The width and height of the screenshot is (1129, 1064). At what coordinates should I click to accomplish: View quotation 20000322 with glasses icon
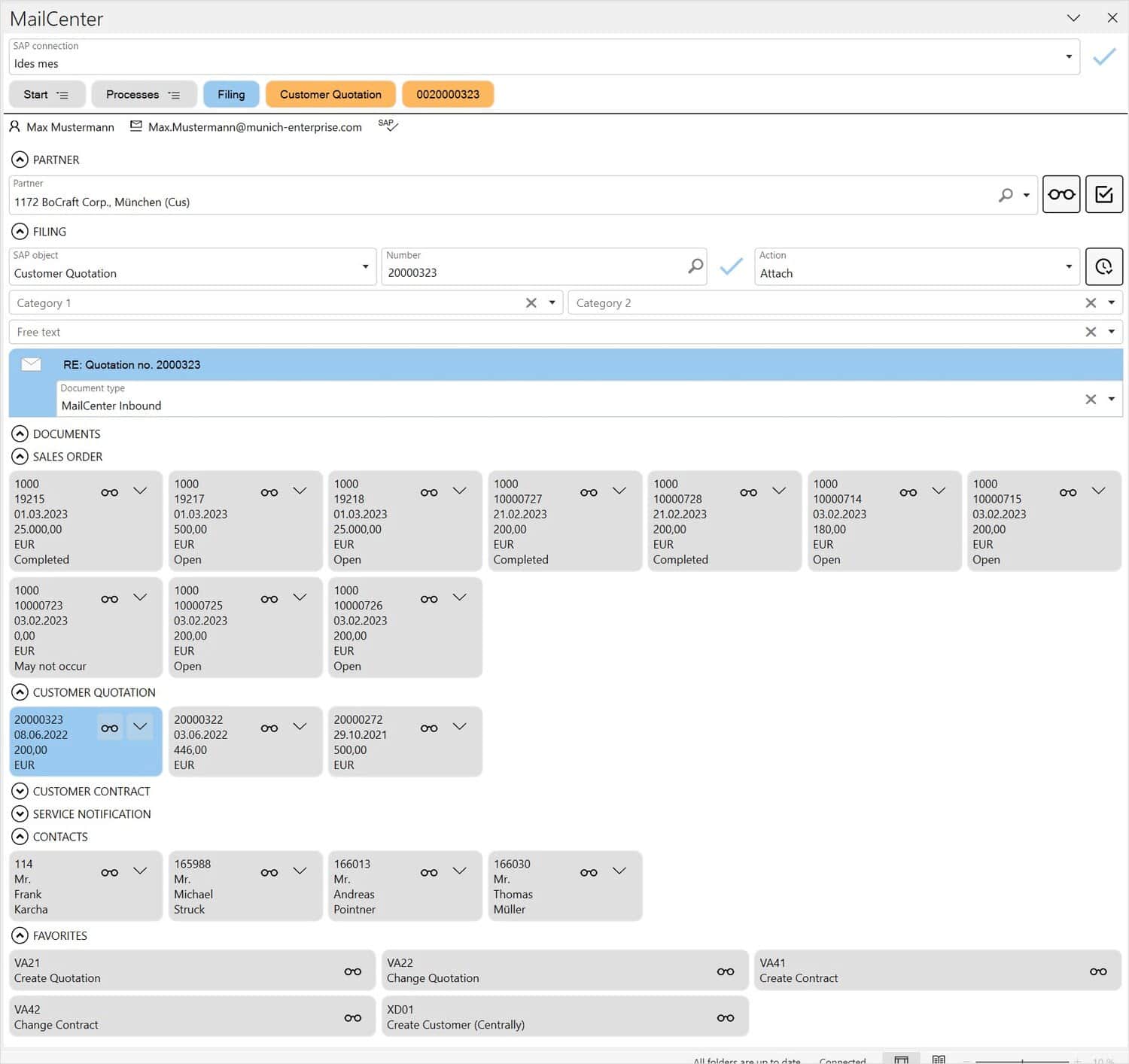point(269,728)
